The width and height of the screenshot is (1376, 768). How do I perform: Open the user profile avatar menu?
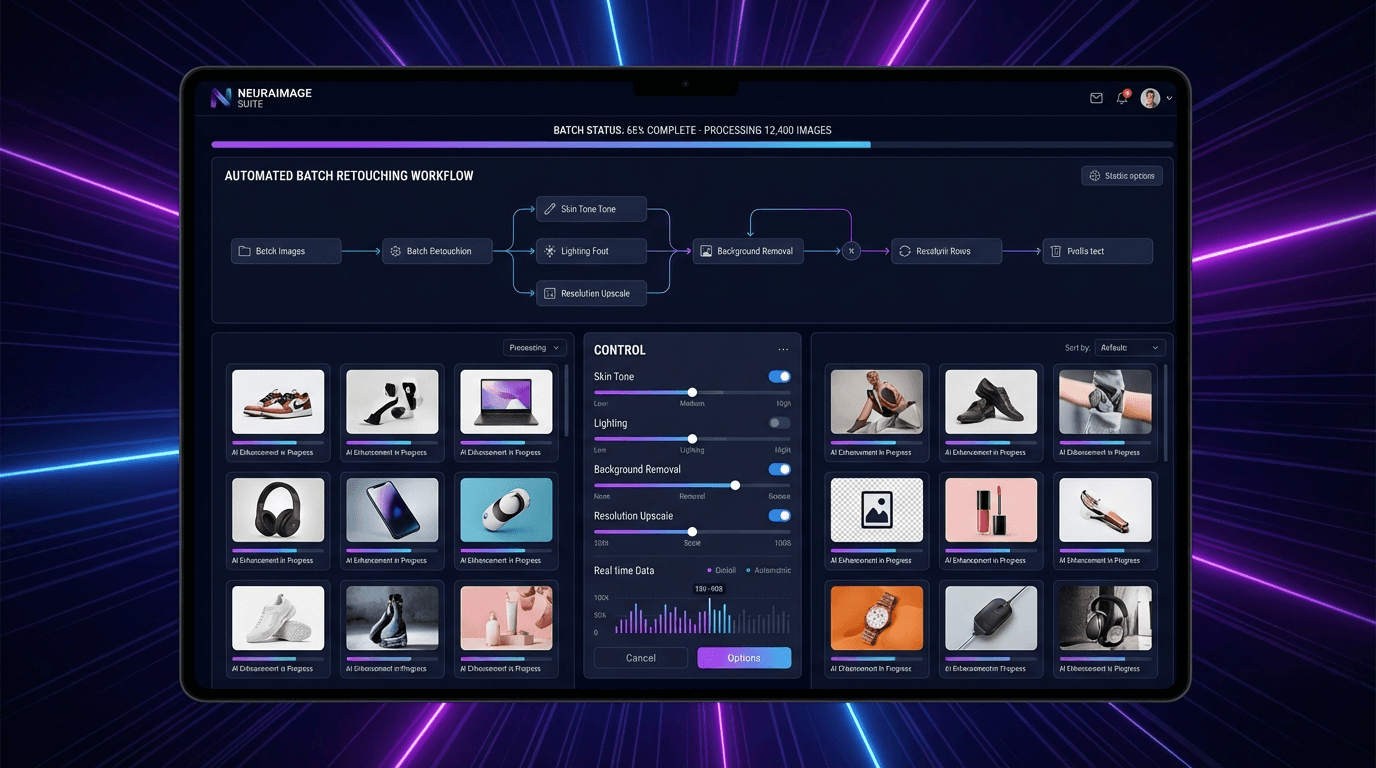pos(1152,98)
